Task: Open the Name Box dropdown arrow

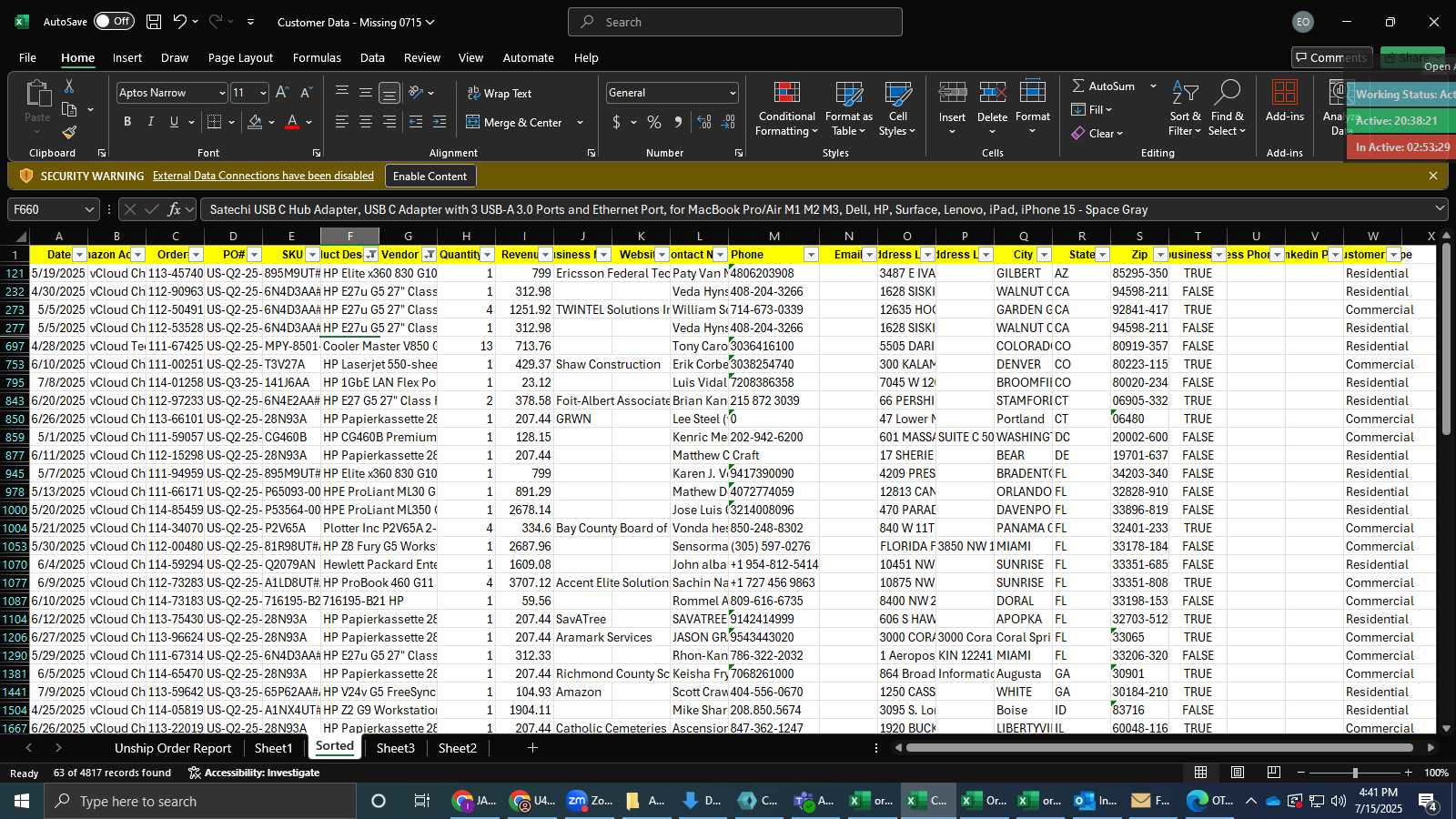Action: 89,209
